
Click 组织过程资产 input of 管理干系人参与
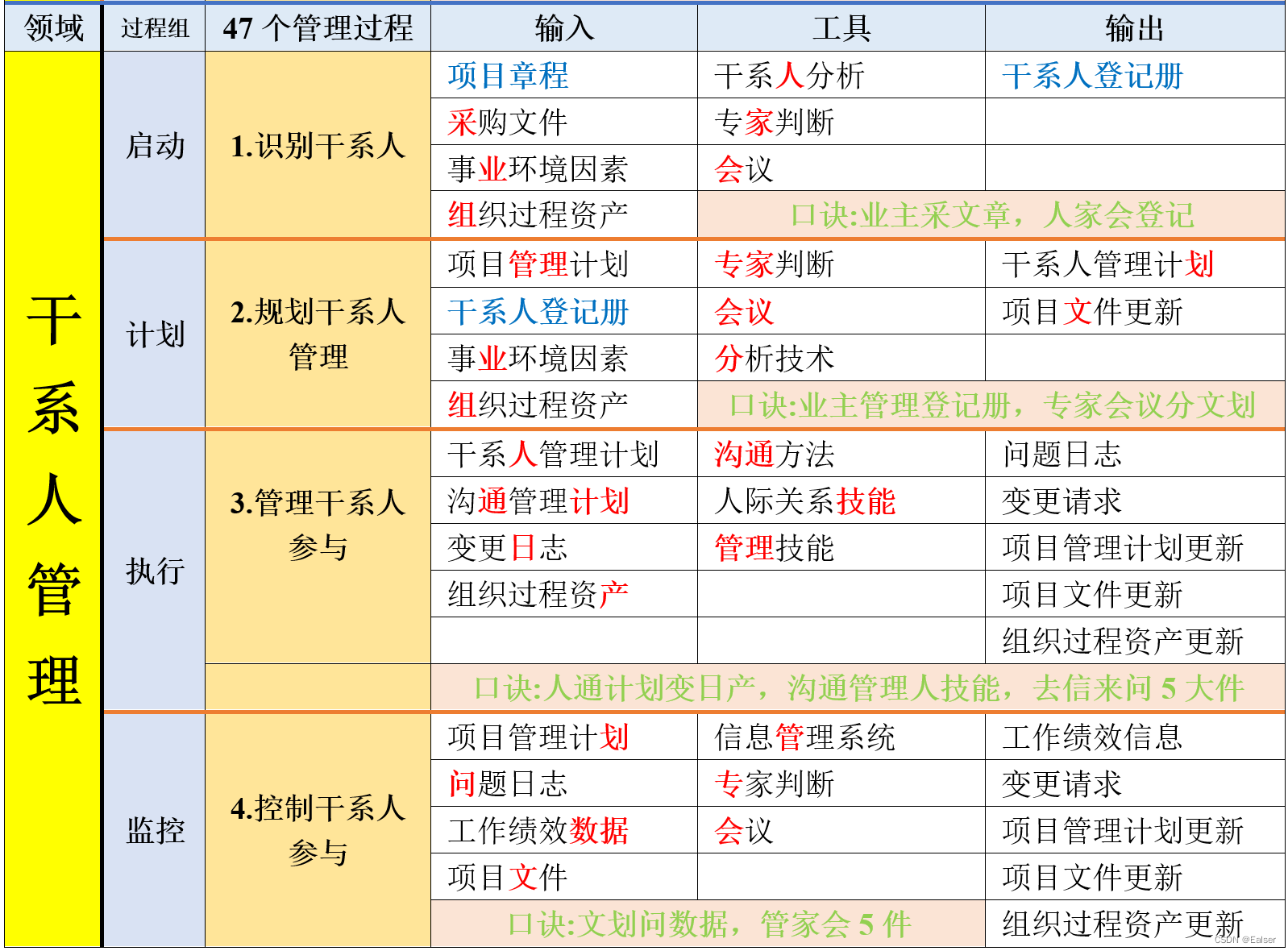click(x=564, y=594)
